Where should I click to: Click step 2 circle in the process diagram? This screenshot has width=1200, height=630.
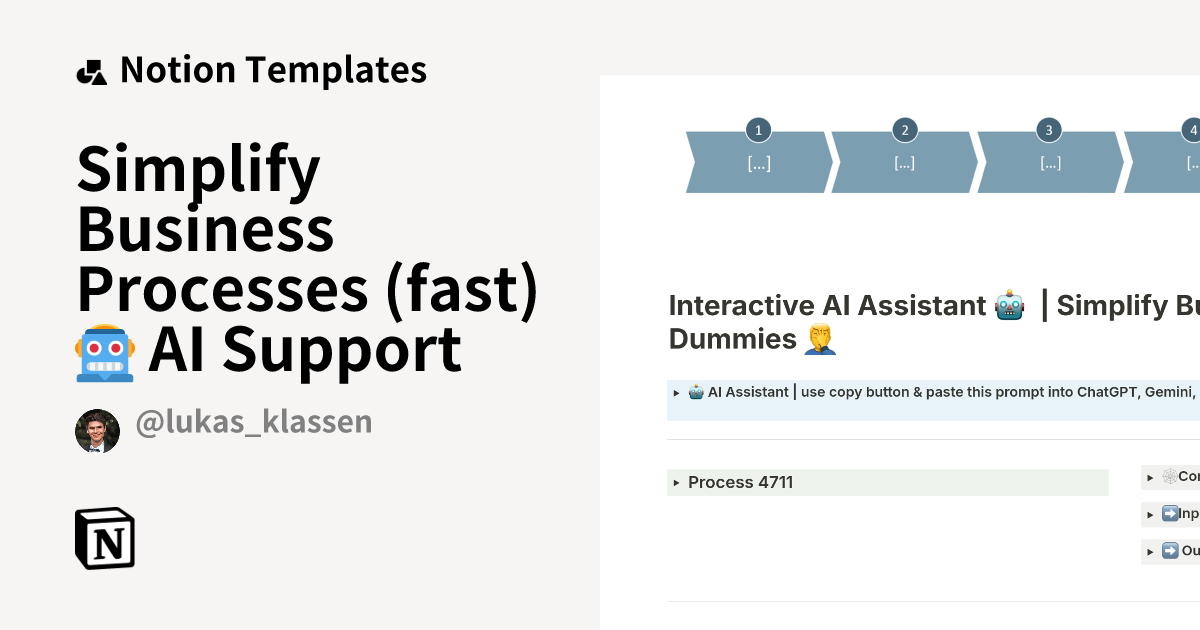904,129
